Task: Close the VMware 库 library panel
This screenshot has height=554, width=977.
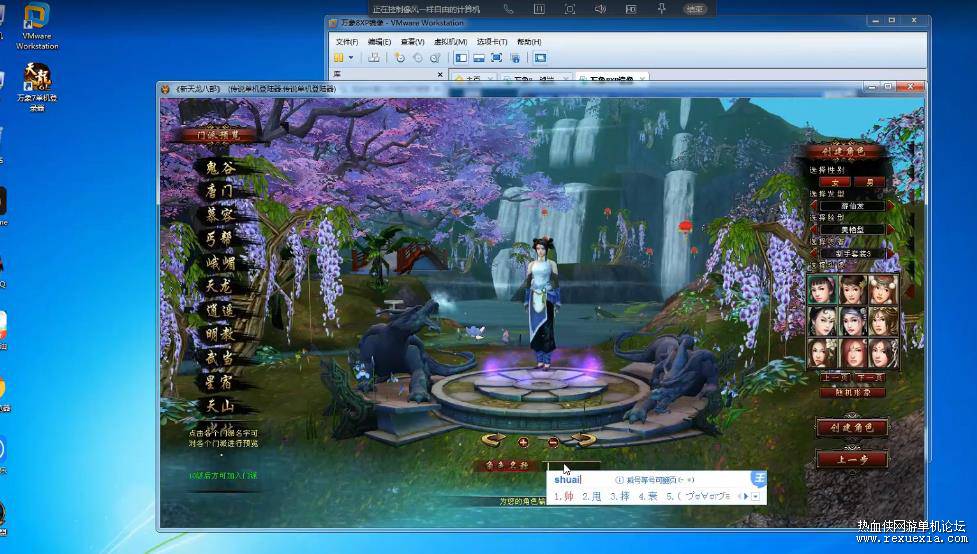Action: tap(440, 74)
